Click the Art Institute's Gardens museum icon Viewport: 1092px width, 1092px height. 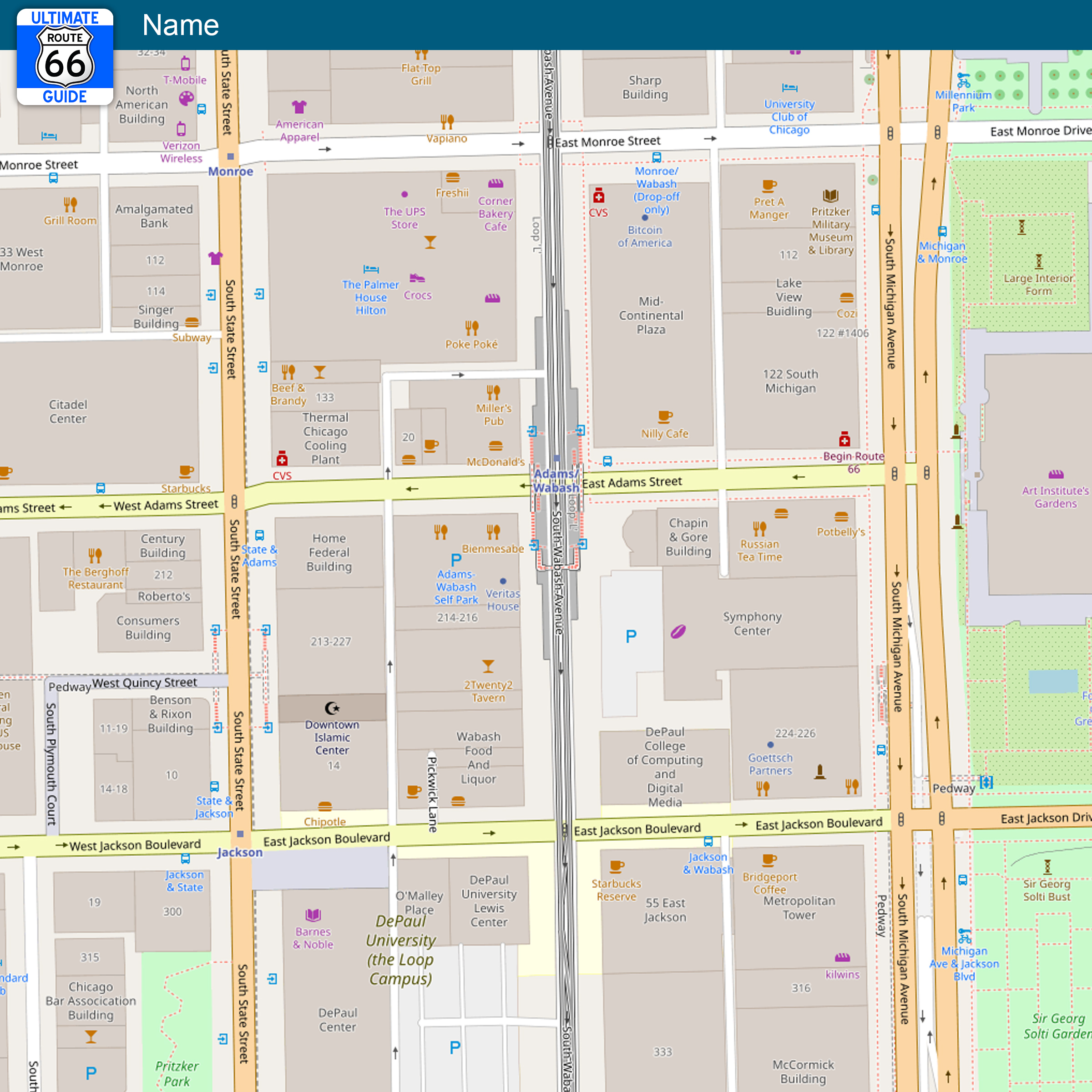coord(1056,474)
